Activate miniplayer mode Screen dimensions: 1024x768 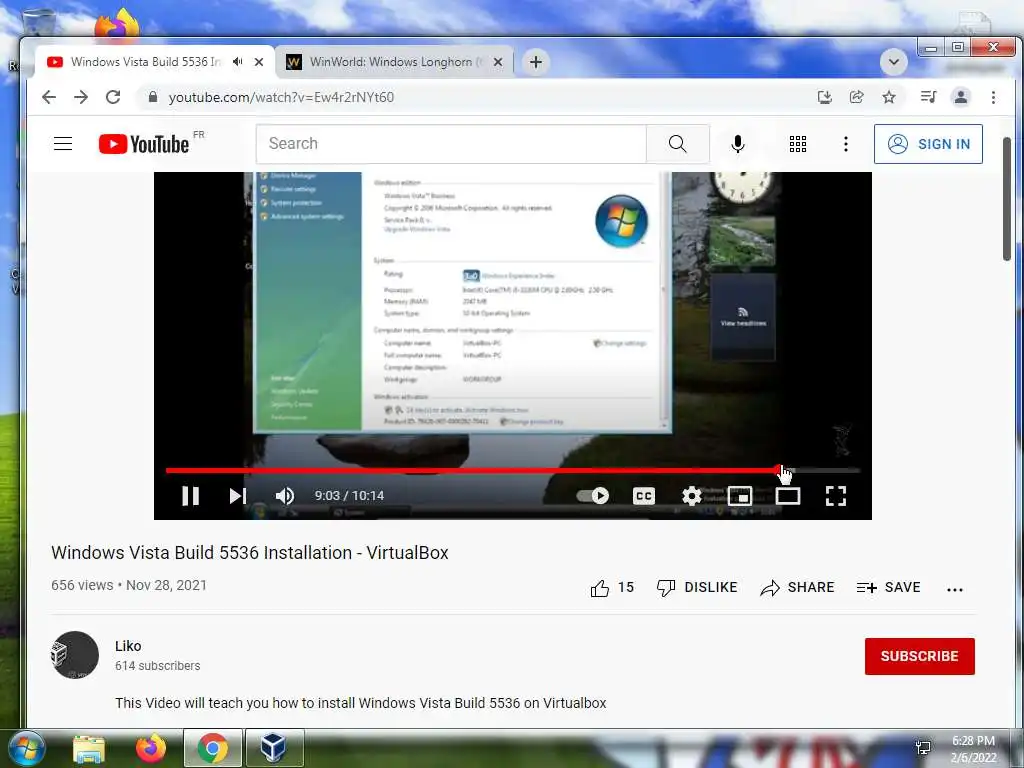[740, 496]
